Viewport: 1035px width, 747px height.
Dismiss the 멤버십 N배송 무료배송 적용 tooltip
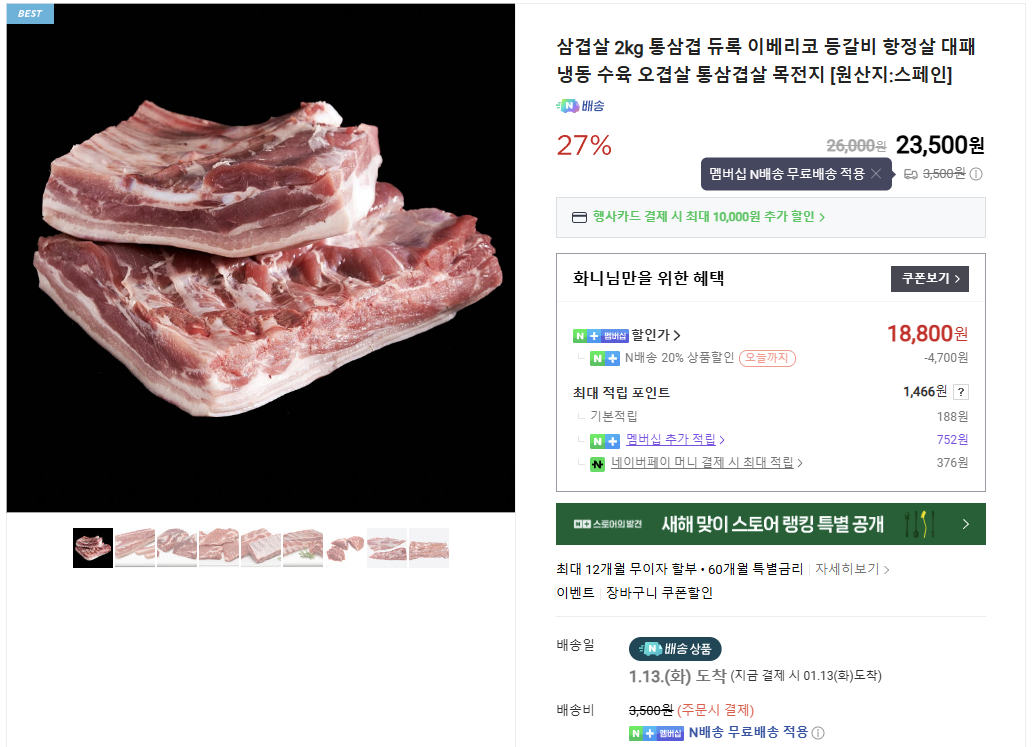click(x=875, y=173)
